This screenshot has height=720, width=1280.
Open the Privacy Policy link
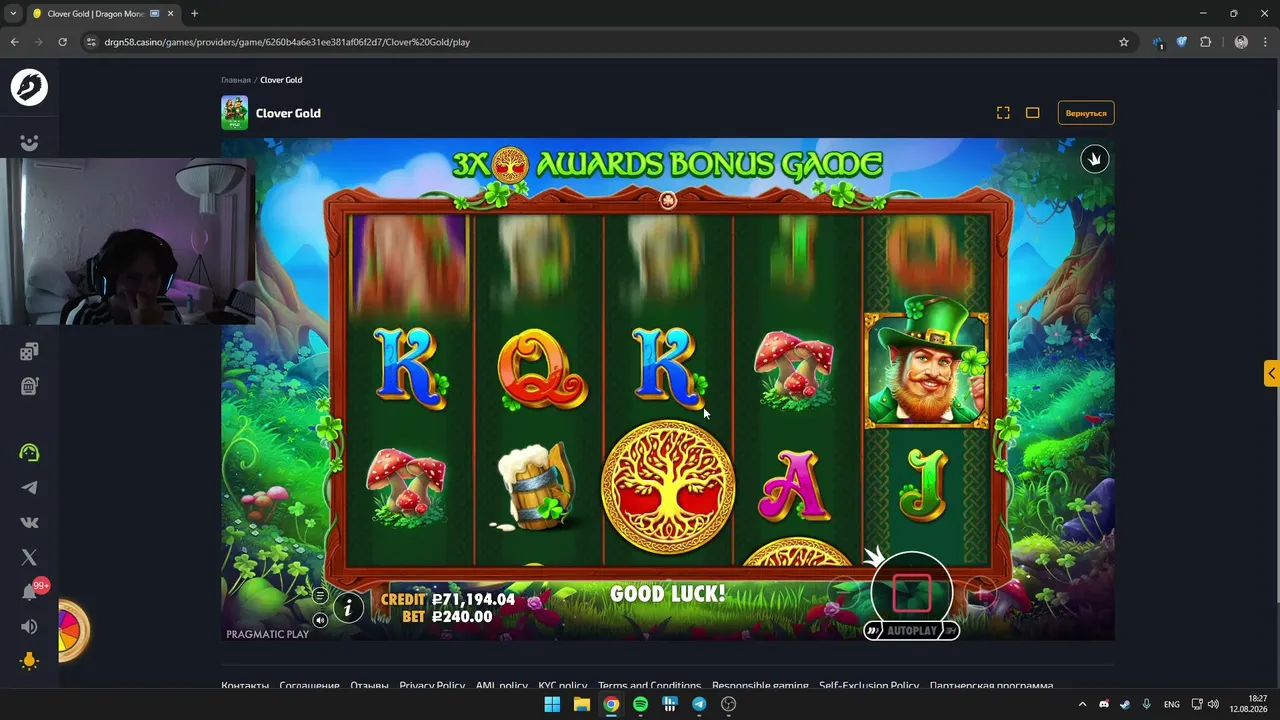pyautogui.click(x=432, y=686)
